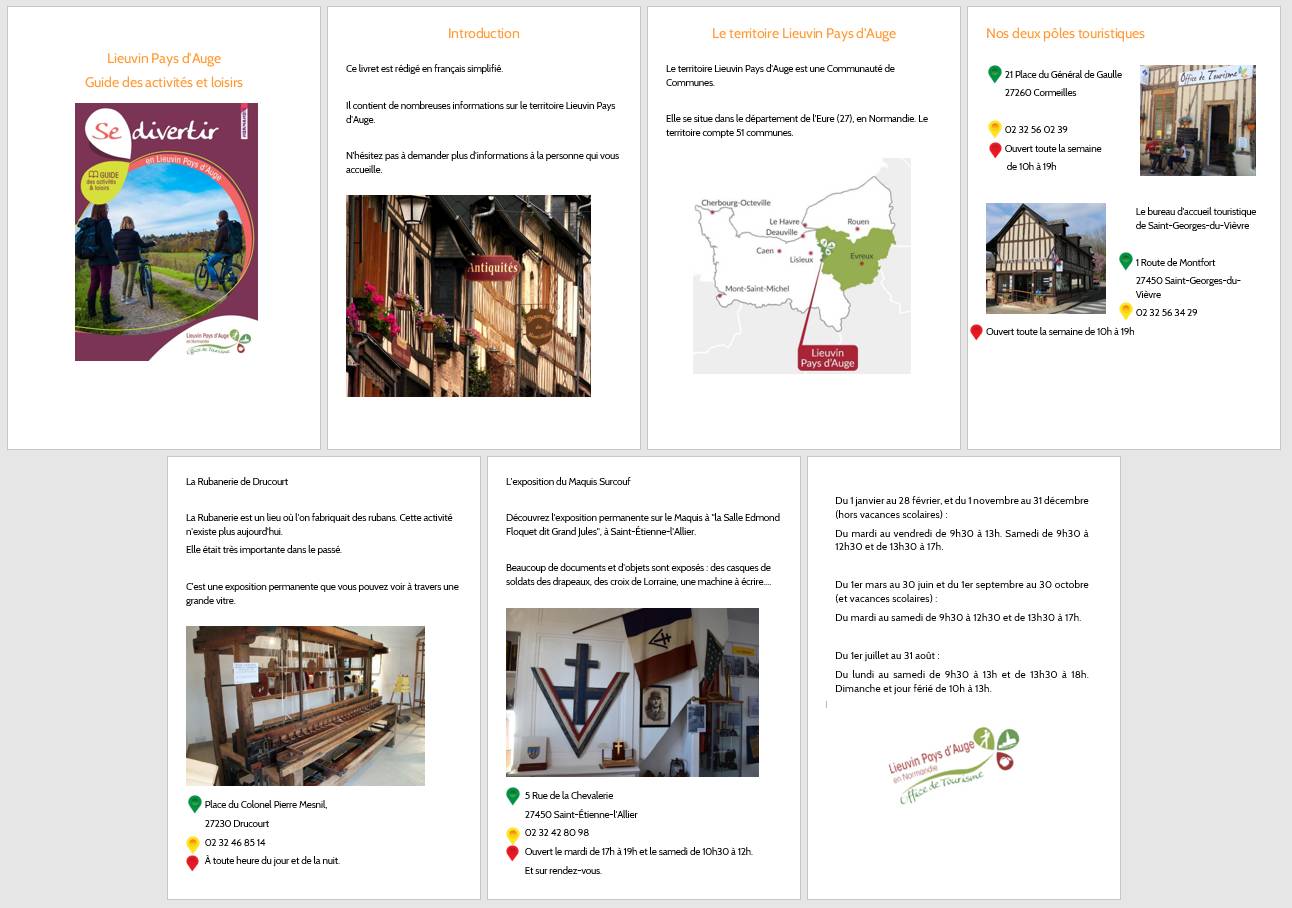Screen dimensions: 1292x908
Task: Select the Normandy map image
Action: click(801, 266)
